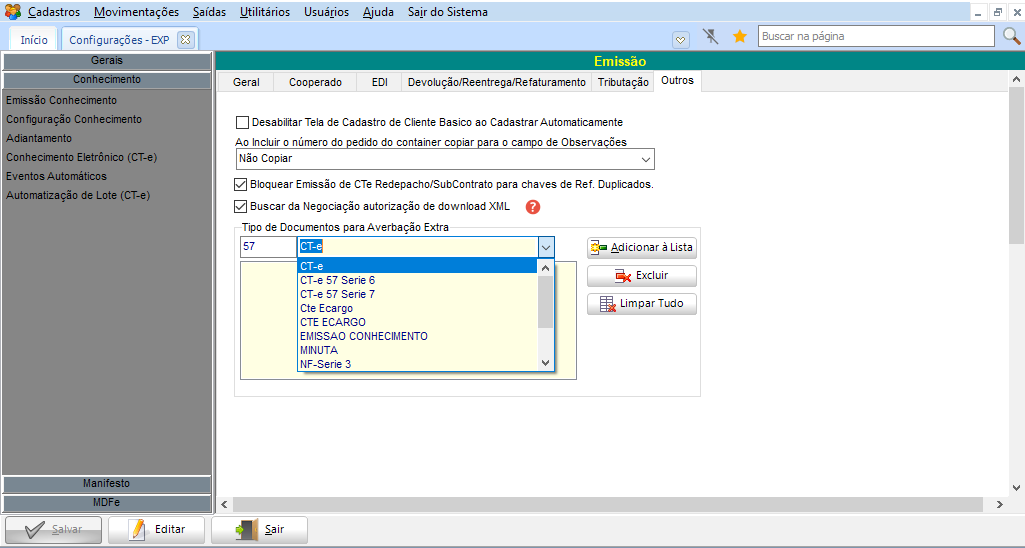The height and width of the screenshot is (548, 1025).
Task: Click the Editar button
Action: tap(156, 529)
